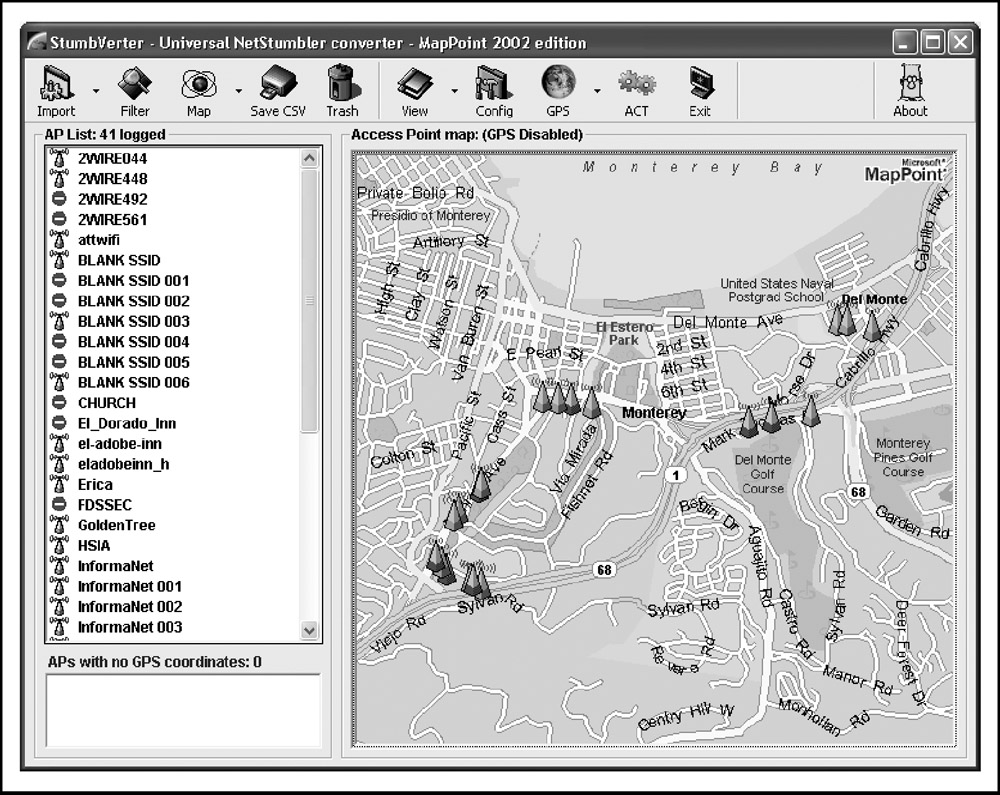Select FDSSEC in the AP list
Screen dimensions: 1000x795
(105, 505)
